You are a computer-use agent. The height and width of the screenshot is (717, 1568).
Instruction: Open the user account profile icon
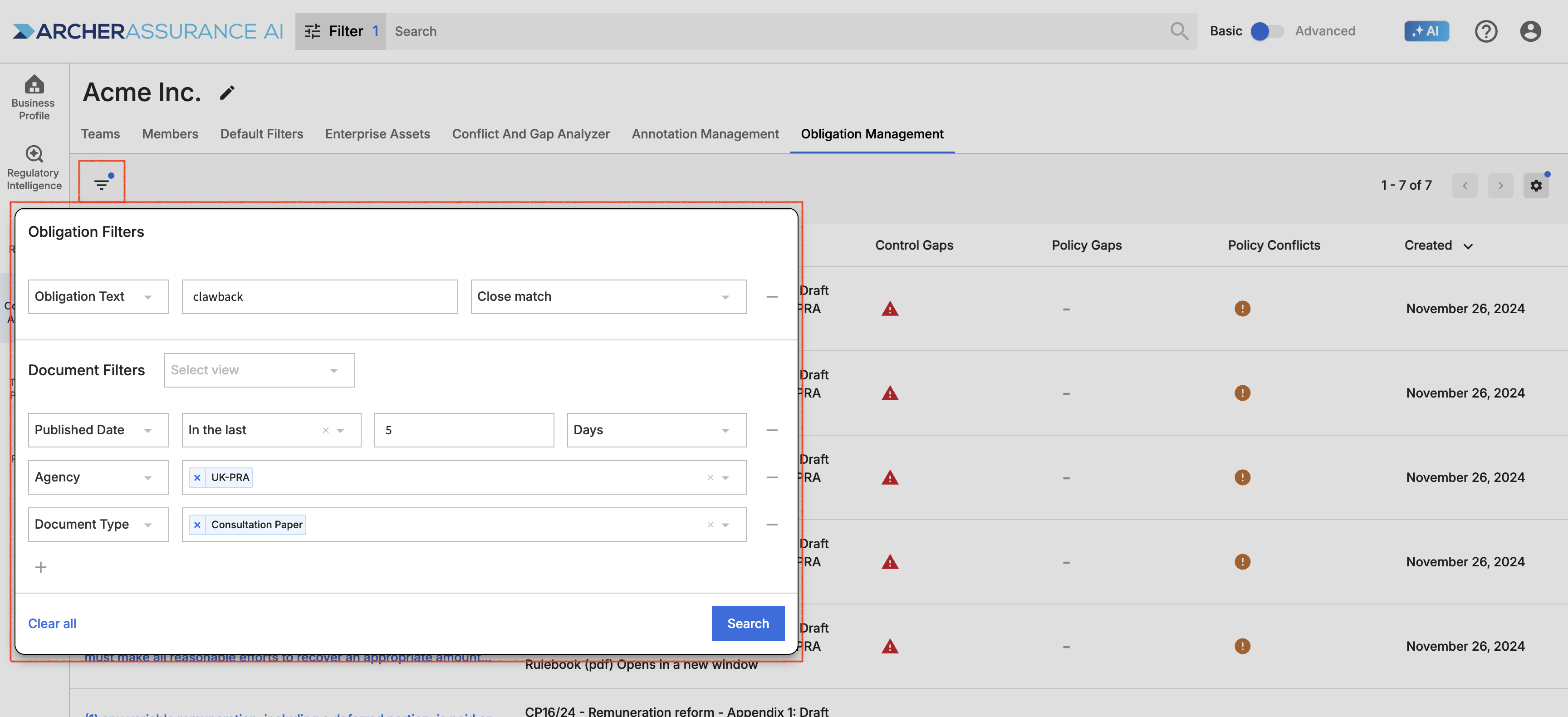point(1529,31)
